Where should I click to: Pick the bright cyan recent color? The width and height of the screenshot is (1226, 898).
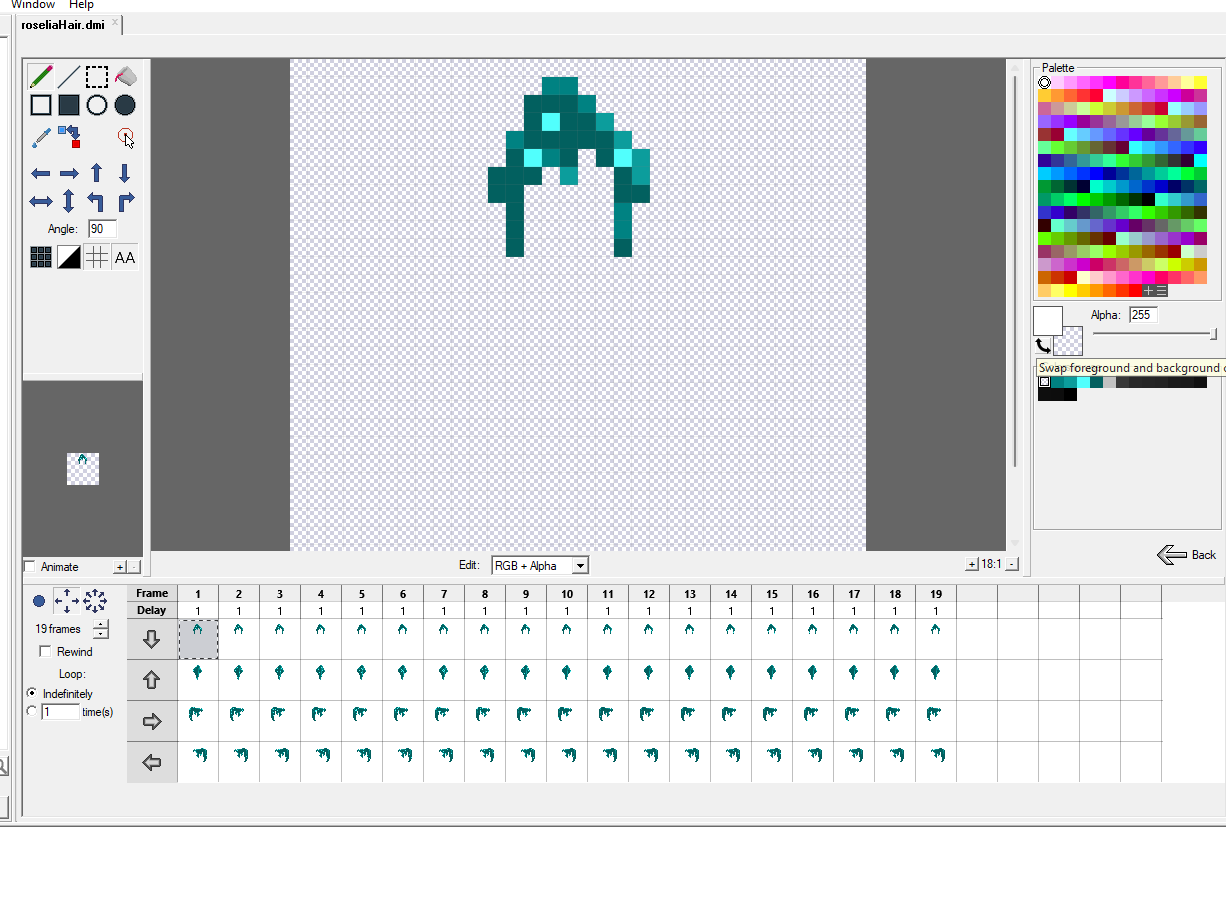[x=1083, y=382]
